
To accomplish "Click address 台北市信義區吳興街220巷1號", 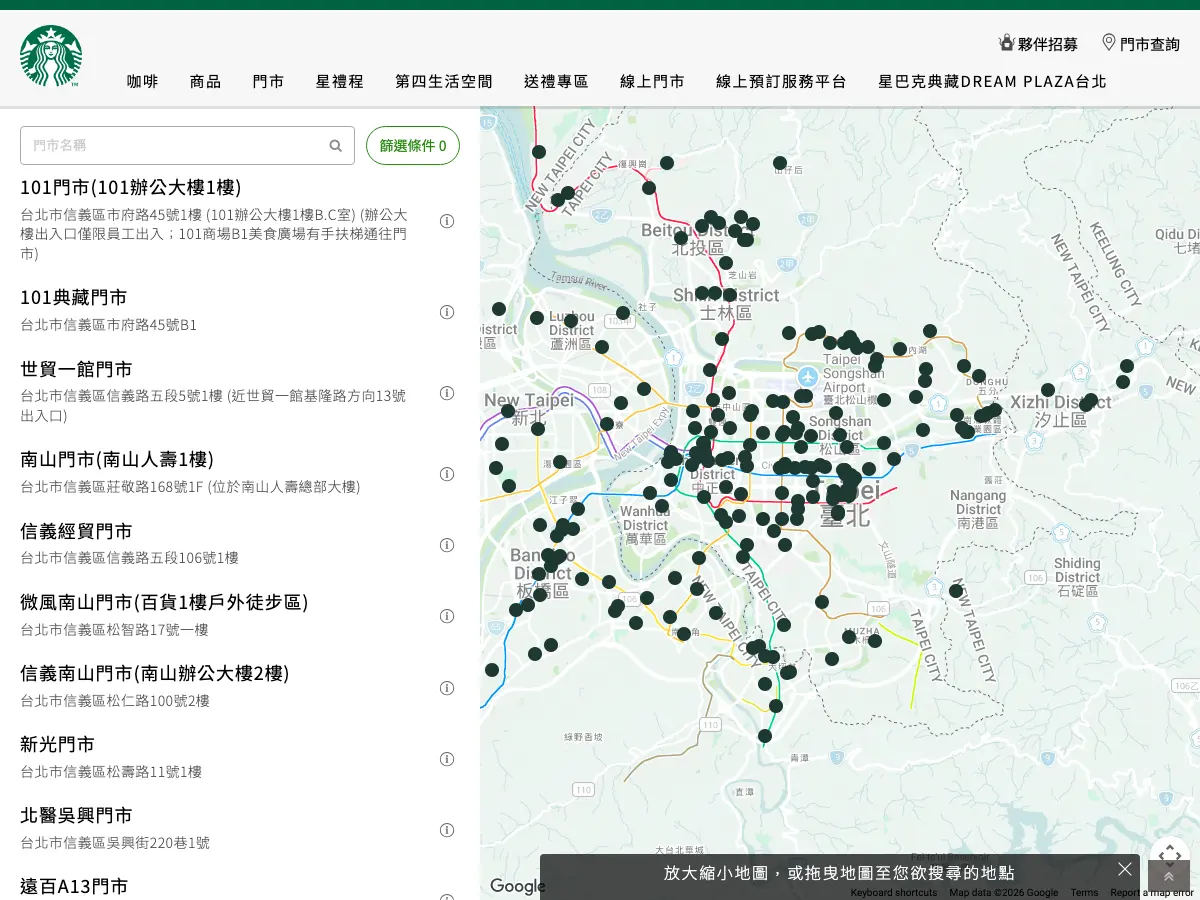I will click(x=115, y=843).
